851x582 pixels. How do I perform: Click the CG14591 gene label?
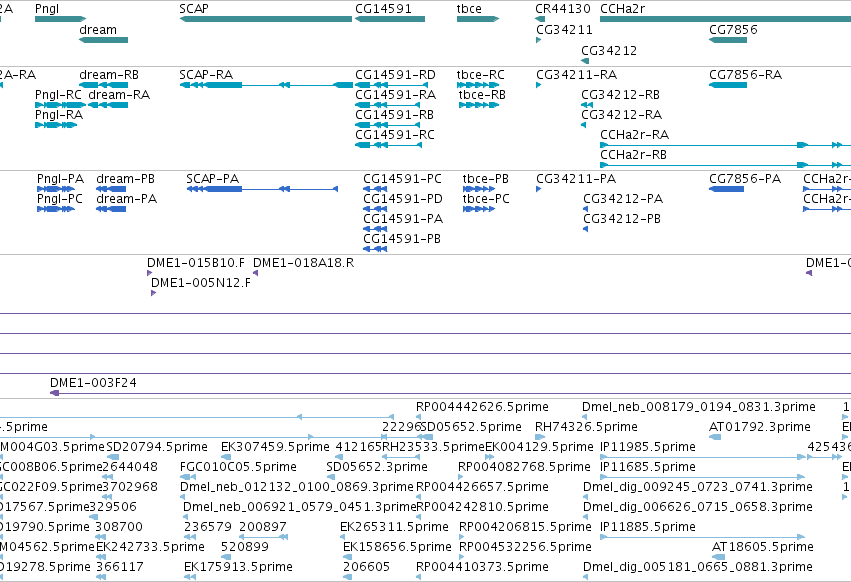[383, 9]
